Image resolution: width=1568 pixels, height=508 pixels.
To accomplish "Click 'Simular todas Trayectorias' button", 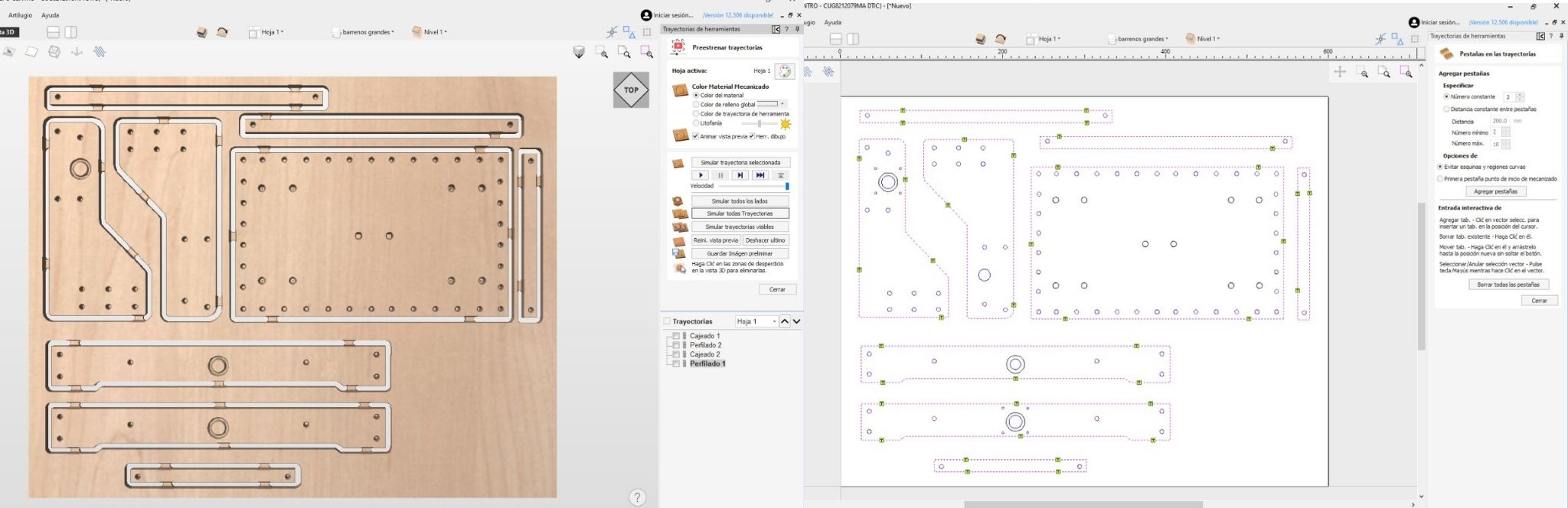I will point(740,213).
